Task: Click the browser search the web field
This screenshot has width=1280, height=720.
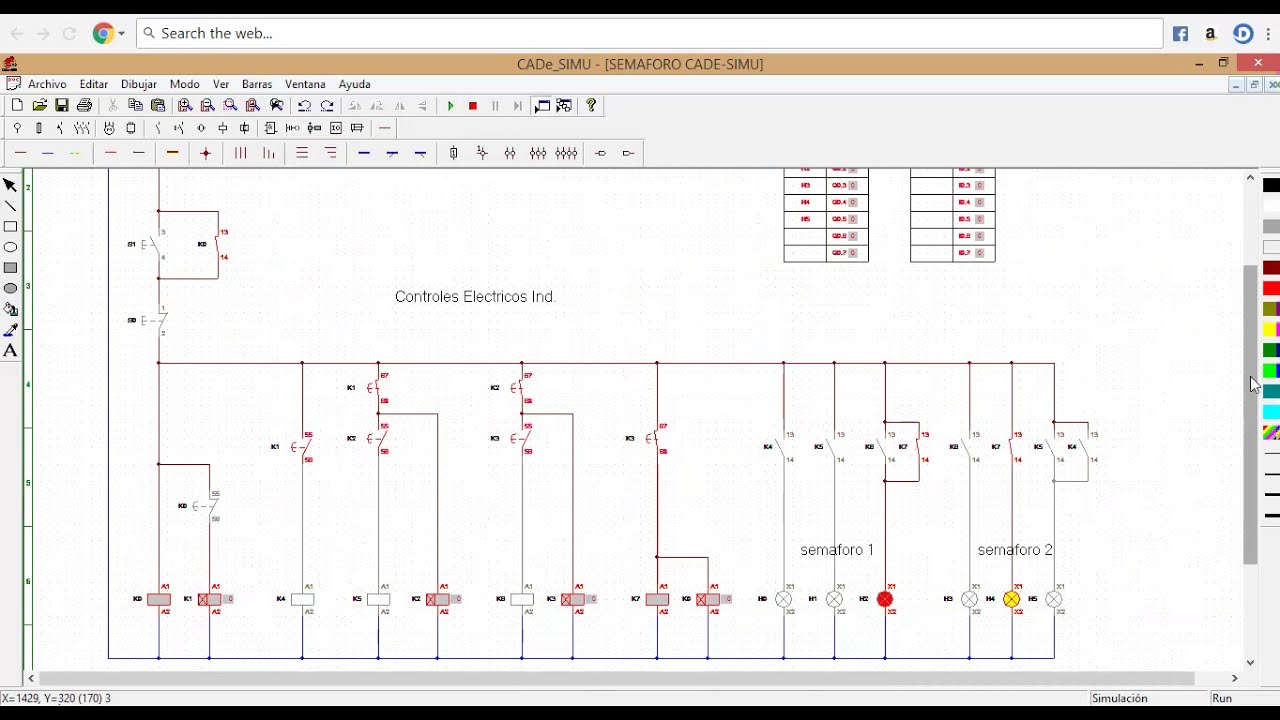Action: point(650,33)
